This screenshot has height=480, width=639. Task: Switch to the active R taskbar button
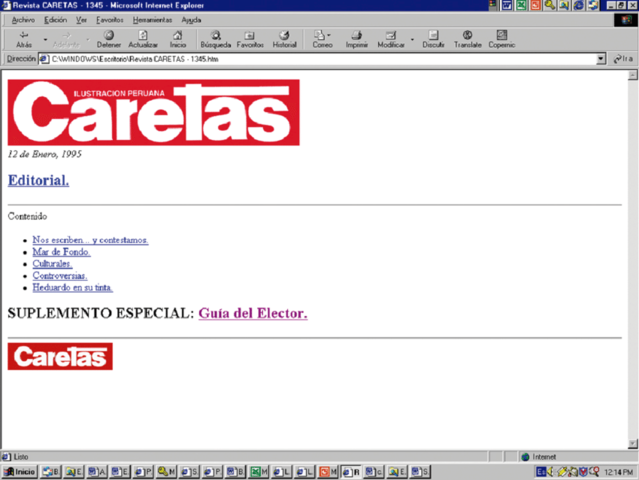(351, 472)
